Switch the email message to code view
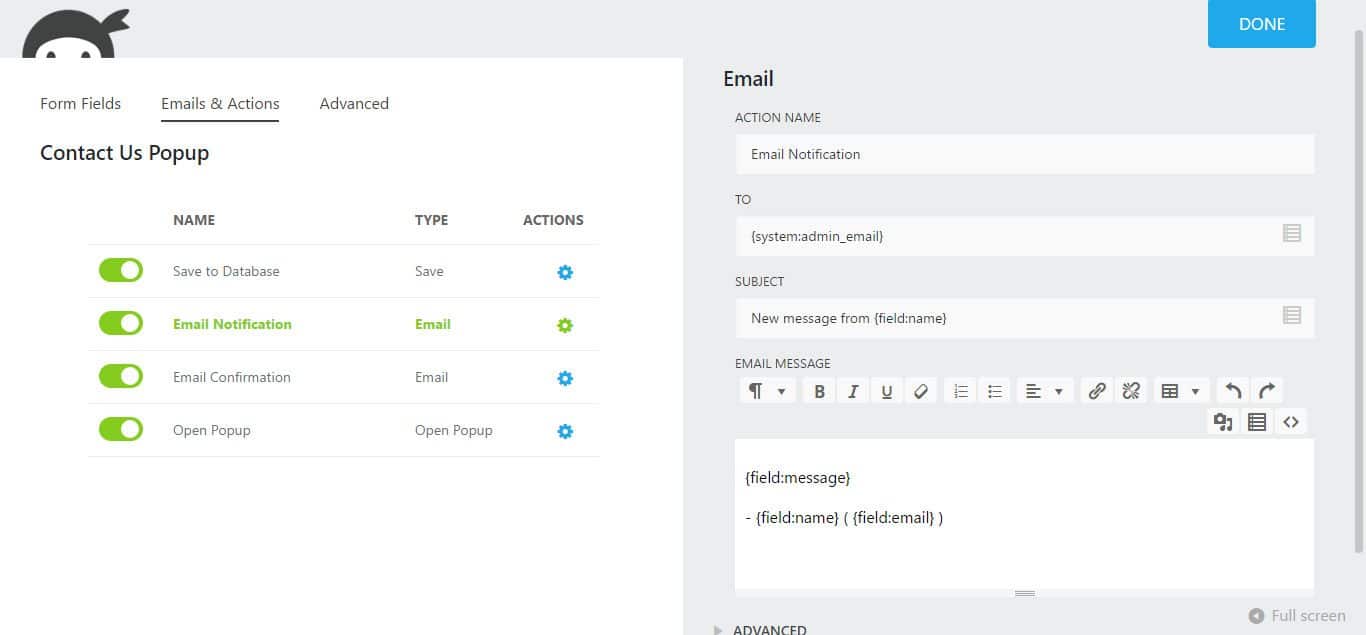1366x635 pixels. pyautogui.click(x=1291, y=421)
